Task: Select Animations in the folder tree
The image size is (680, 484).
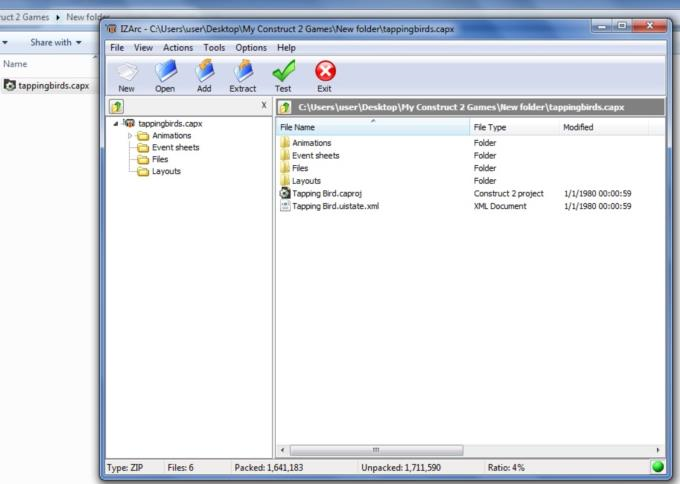Action: tap(171, 136)
